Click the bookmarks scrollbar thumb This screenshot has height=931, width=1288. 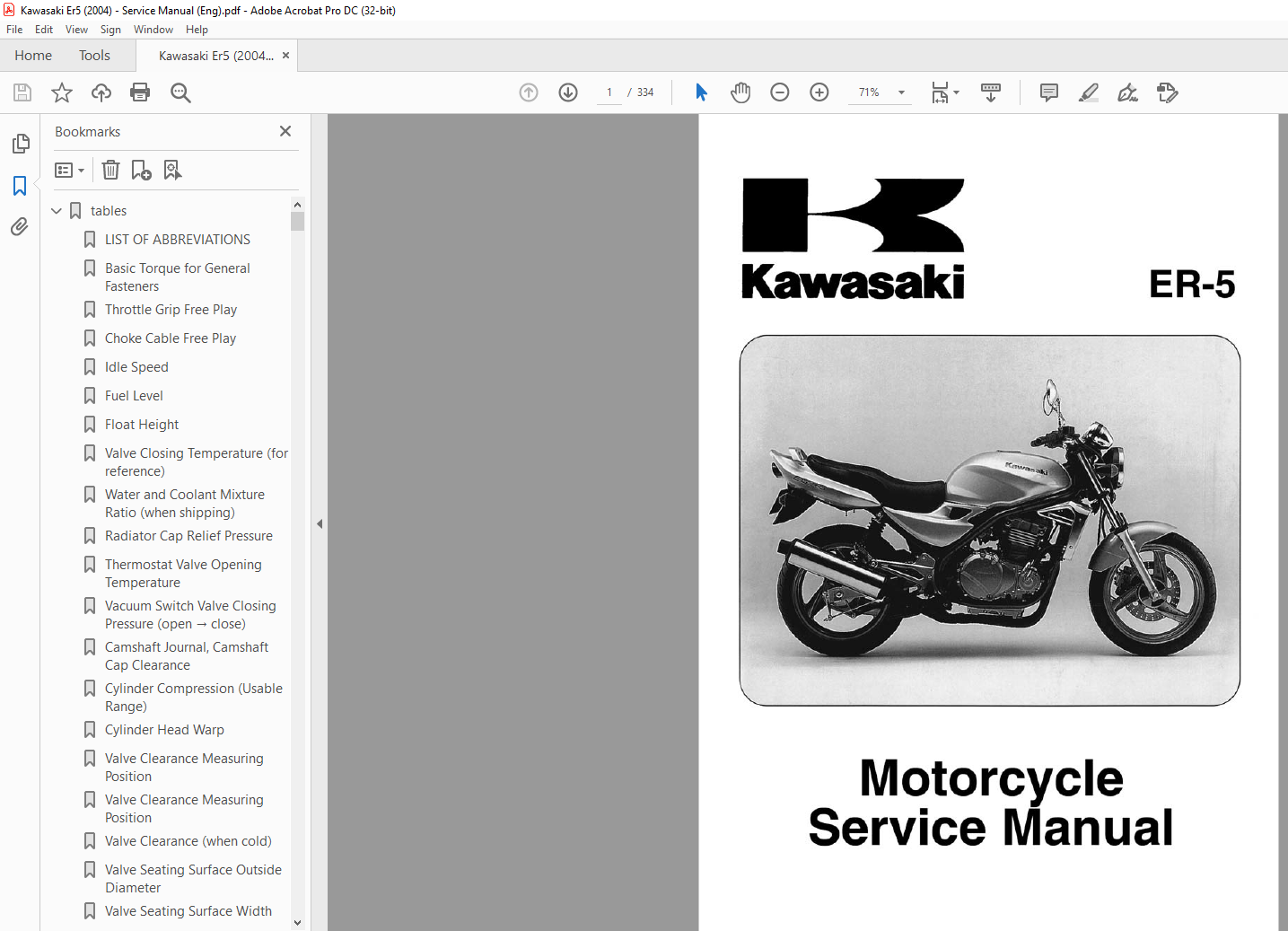click(x=297, y=221)
